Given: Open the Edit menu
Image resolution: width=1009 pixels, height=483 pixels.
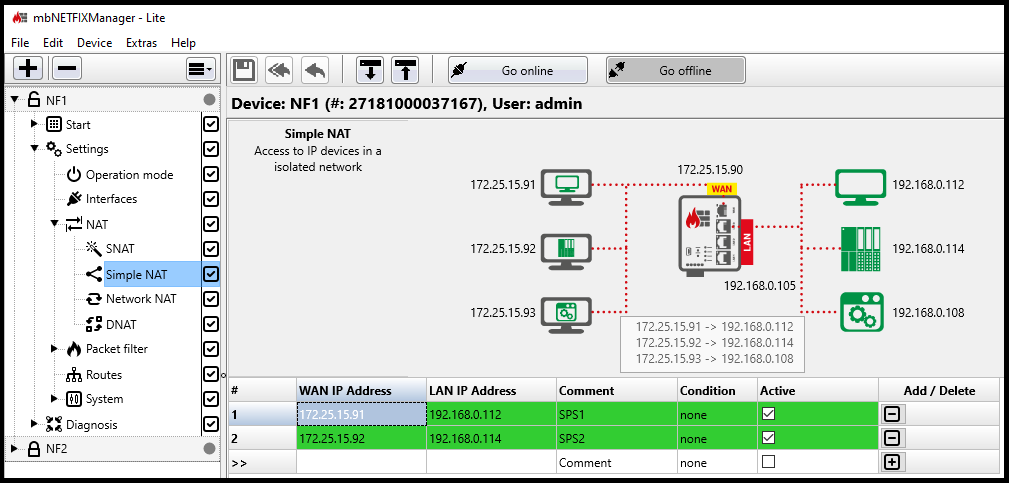Looking at the screenshot, I should [53, 43].
